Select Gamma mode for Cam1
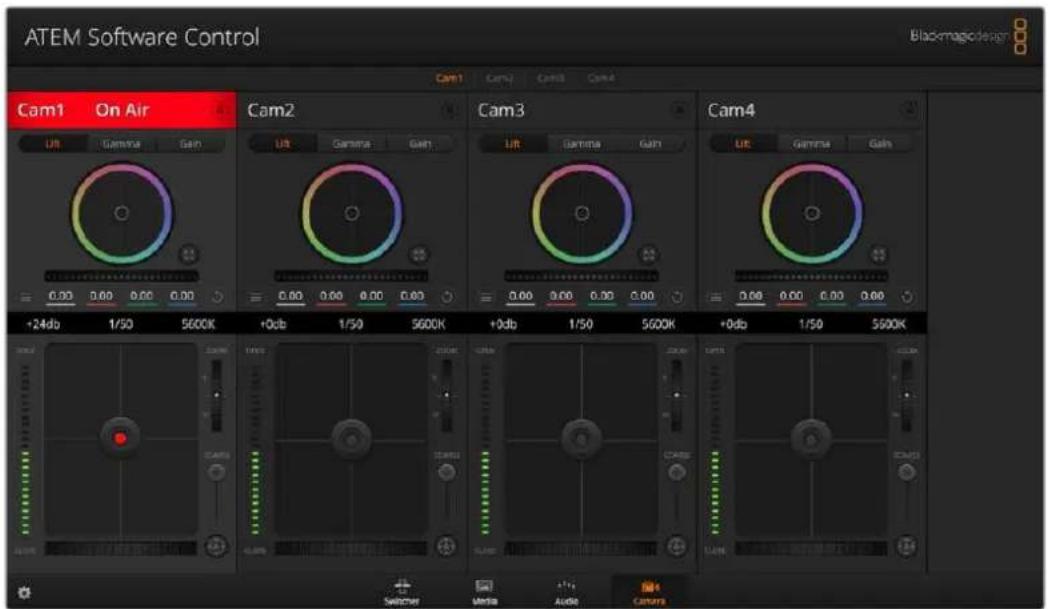Screen dimensions: 1048x609 coord(122,144)
